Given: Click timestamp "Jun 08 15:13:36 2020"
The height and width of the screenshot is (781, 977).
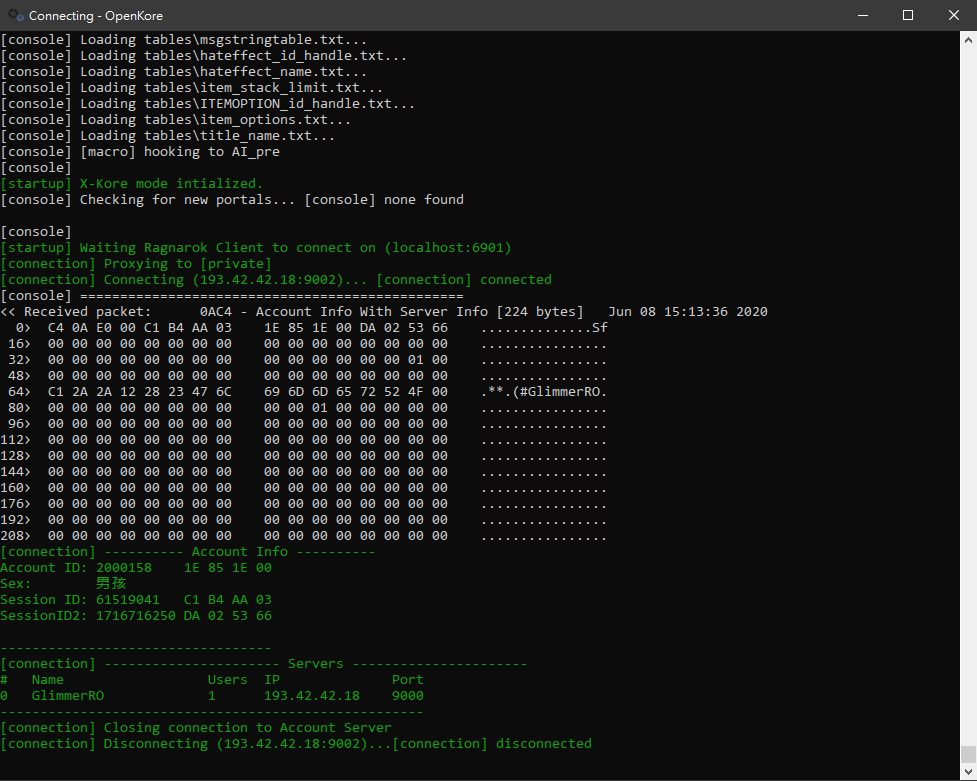Looking at the screenshot, I should click(688, 312).
